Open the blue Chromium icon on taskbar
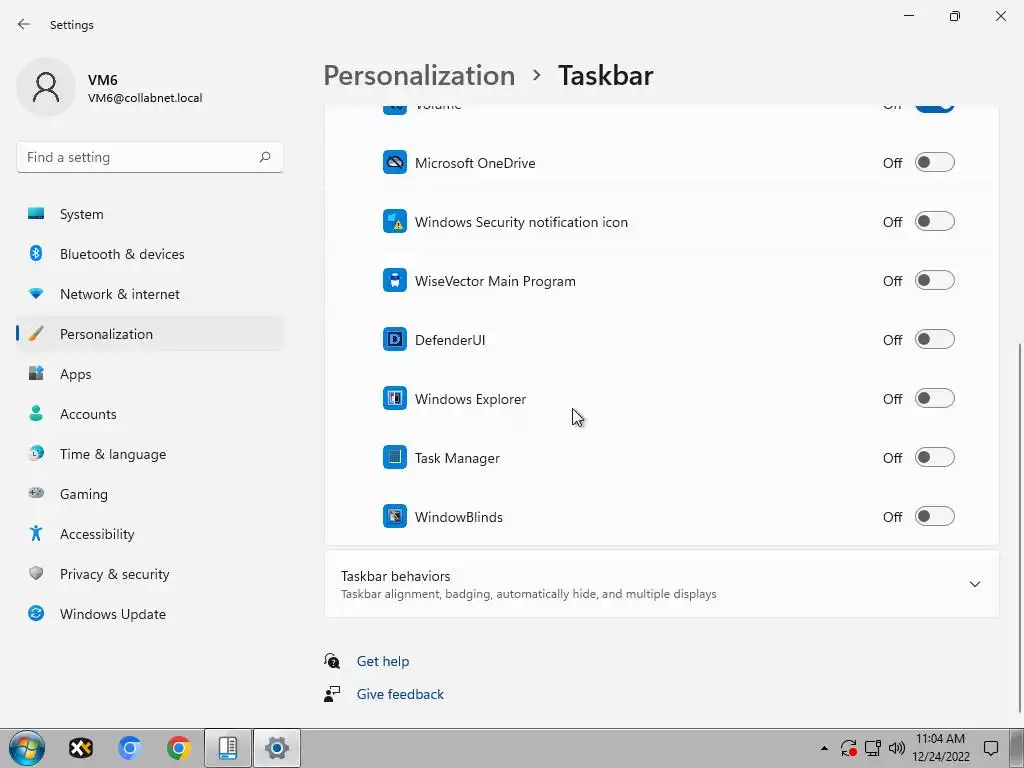This screenshot has height=768, width=1024. coord(129,748)
